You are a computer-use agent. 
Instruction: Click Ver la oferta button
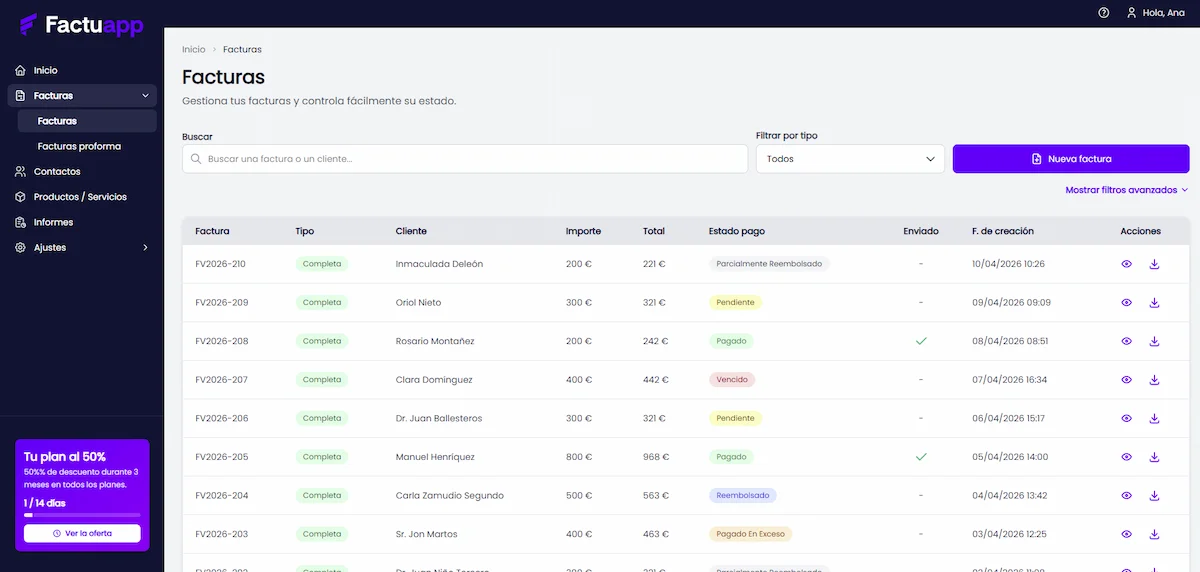click(82, 533)
